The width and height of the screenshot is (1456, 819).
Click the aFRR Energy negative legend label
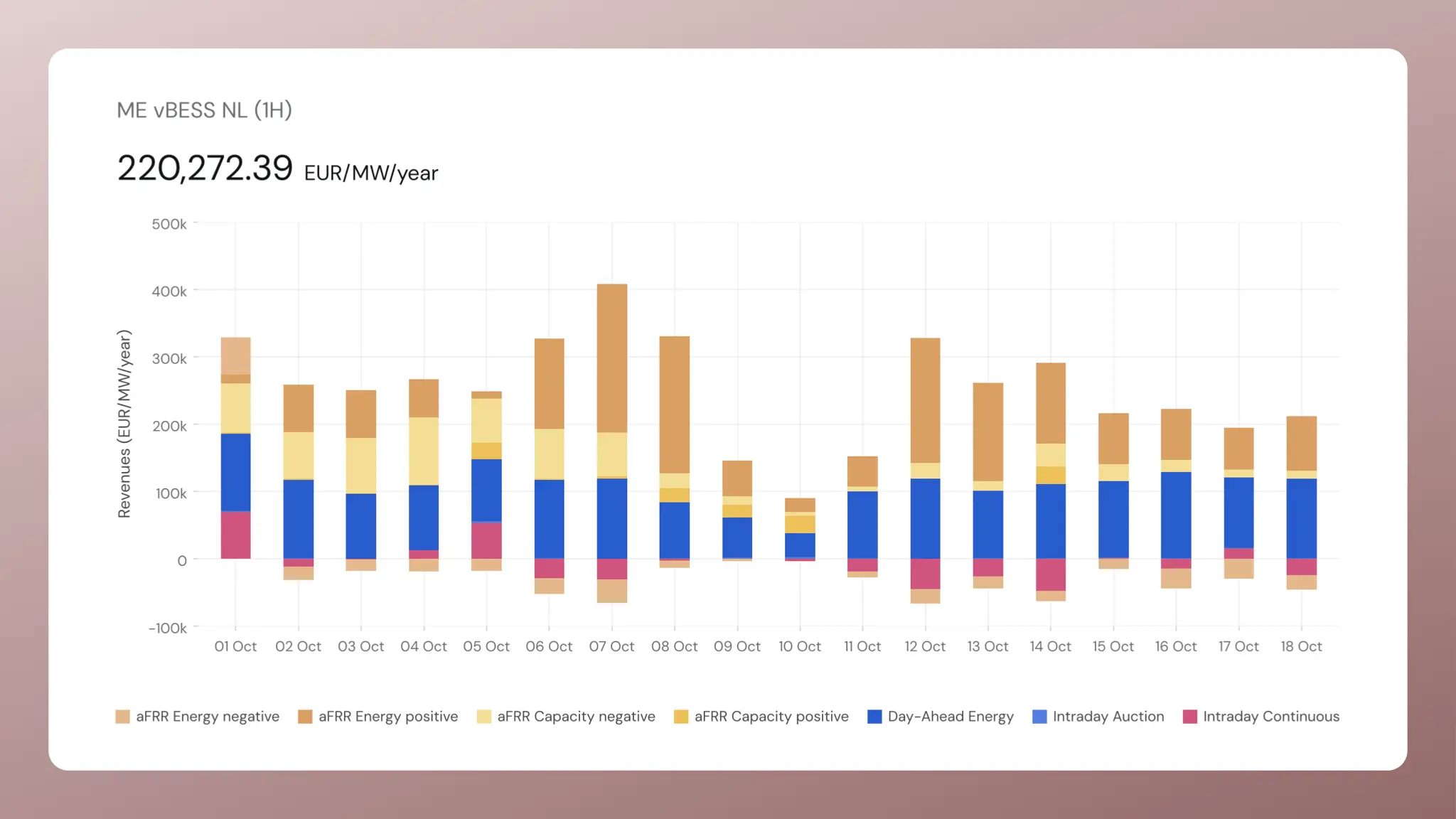tap(208, 717)
